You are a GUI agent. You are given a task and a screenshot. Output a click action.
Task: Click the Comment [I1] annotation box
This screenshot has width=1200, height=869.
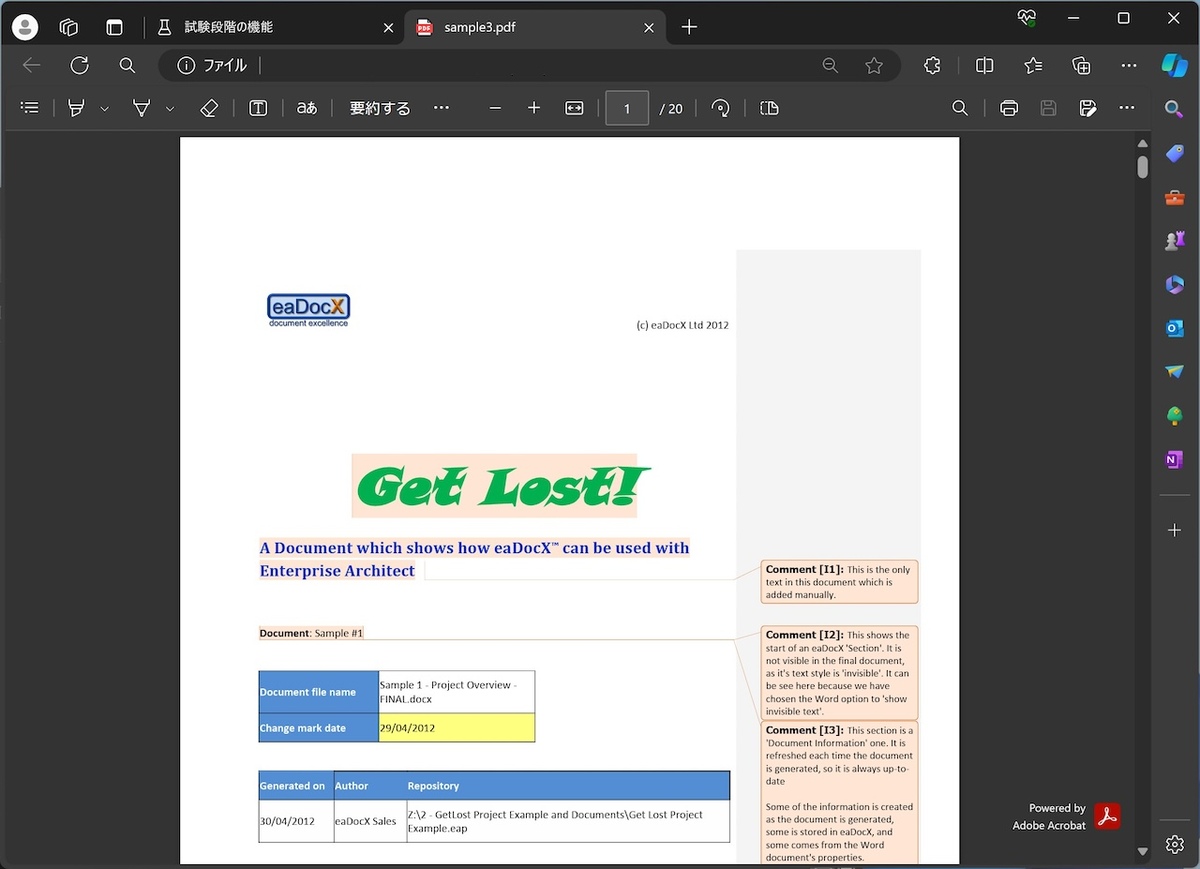click(839, 582)
